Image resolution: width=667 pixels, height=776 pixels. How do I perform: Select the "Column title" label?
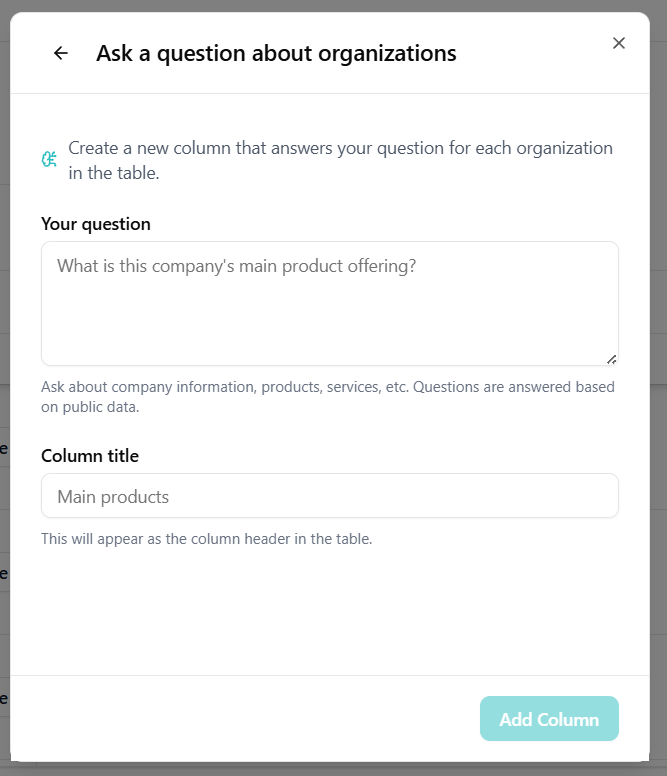pos(90,456)
